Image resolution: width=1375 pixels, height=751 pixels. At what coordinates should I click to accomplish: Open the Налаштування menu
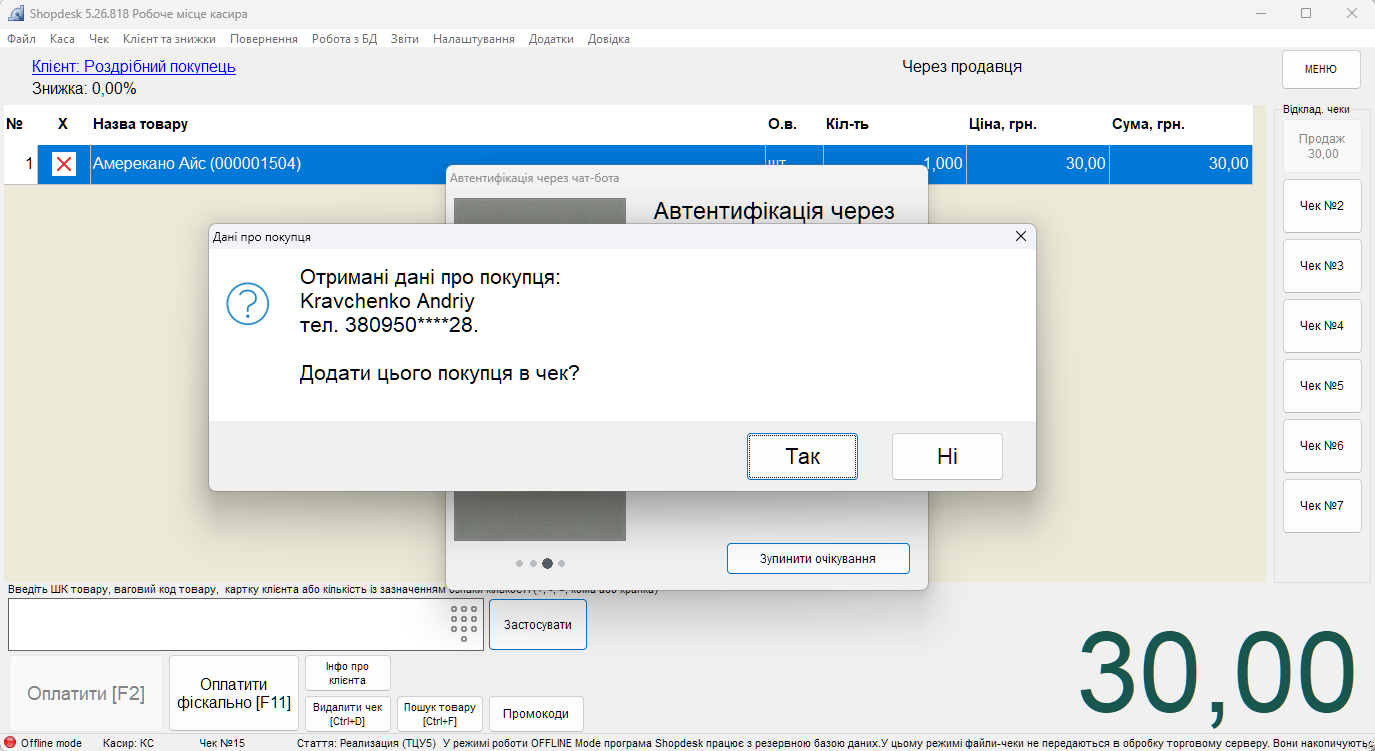(x=474, y=39)
